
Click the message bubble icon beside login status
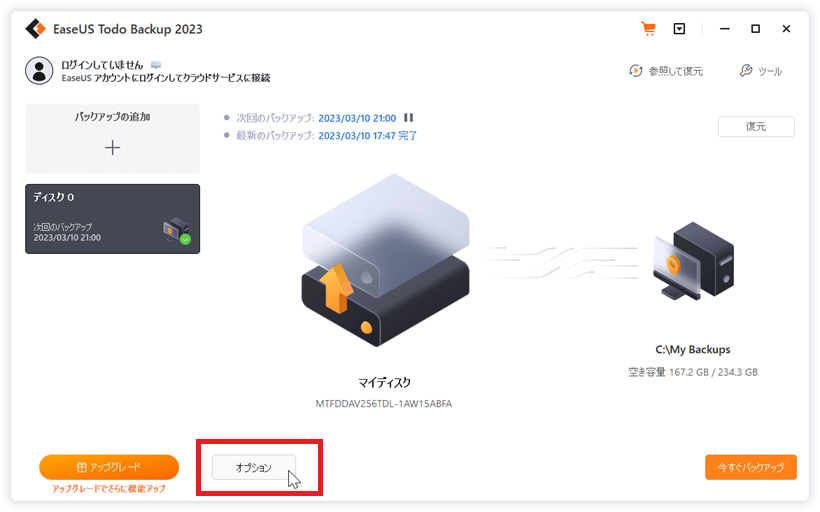click(156, 65)
